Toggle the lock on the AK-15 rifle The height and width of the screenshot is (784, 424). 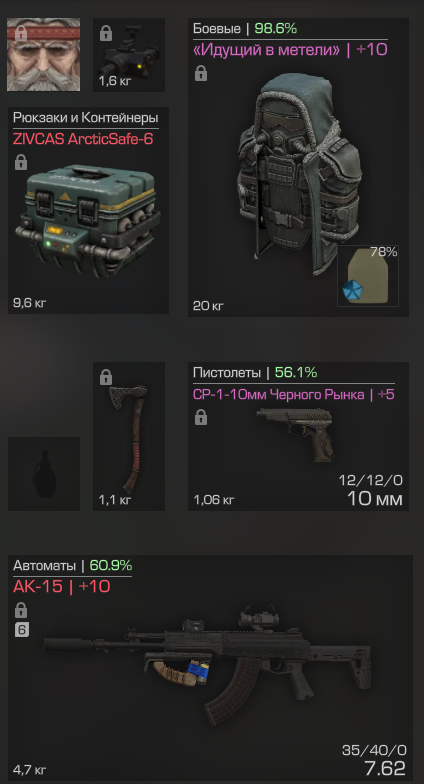tap(21, 610)
